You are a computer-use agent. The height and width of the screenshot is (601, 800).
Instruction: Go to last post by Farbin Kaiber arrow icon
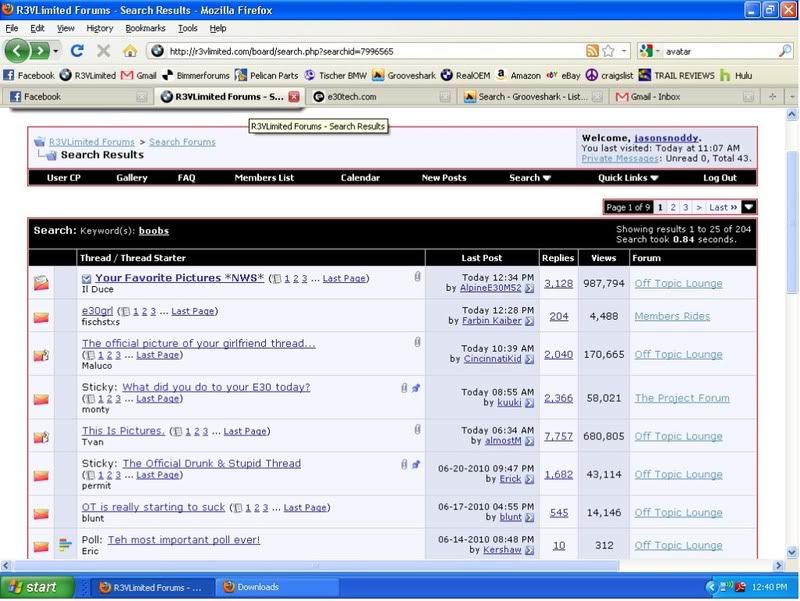[x=530, y=321]
